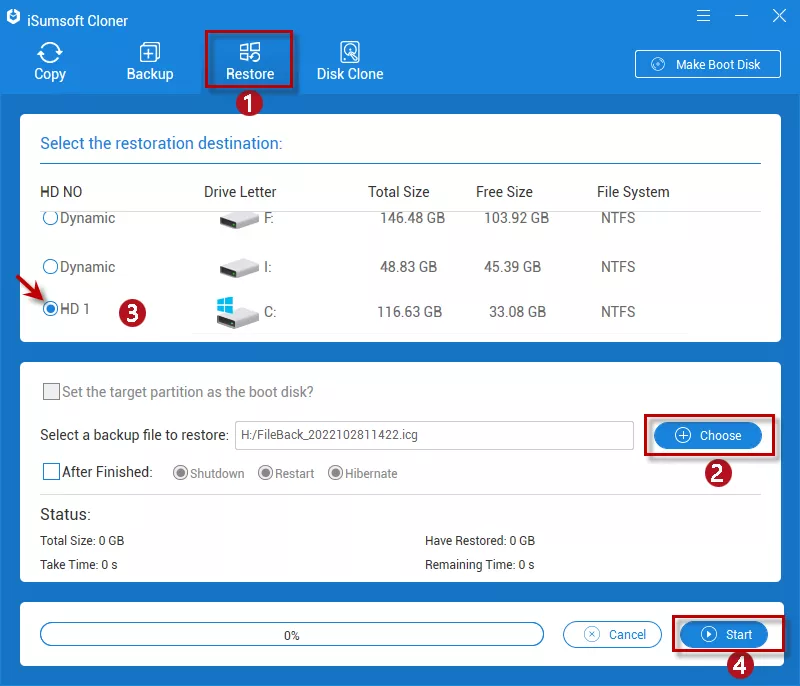The width and height of the screenshot is (800, 686).
Task: Click the backup file path input field
Action: pyautogui.click(x=433, y=435)
